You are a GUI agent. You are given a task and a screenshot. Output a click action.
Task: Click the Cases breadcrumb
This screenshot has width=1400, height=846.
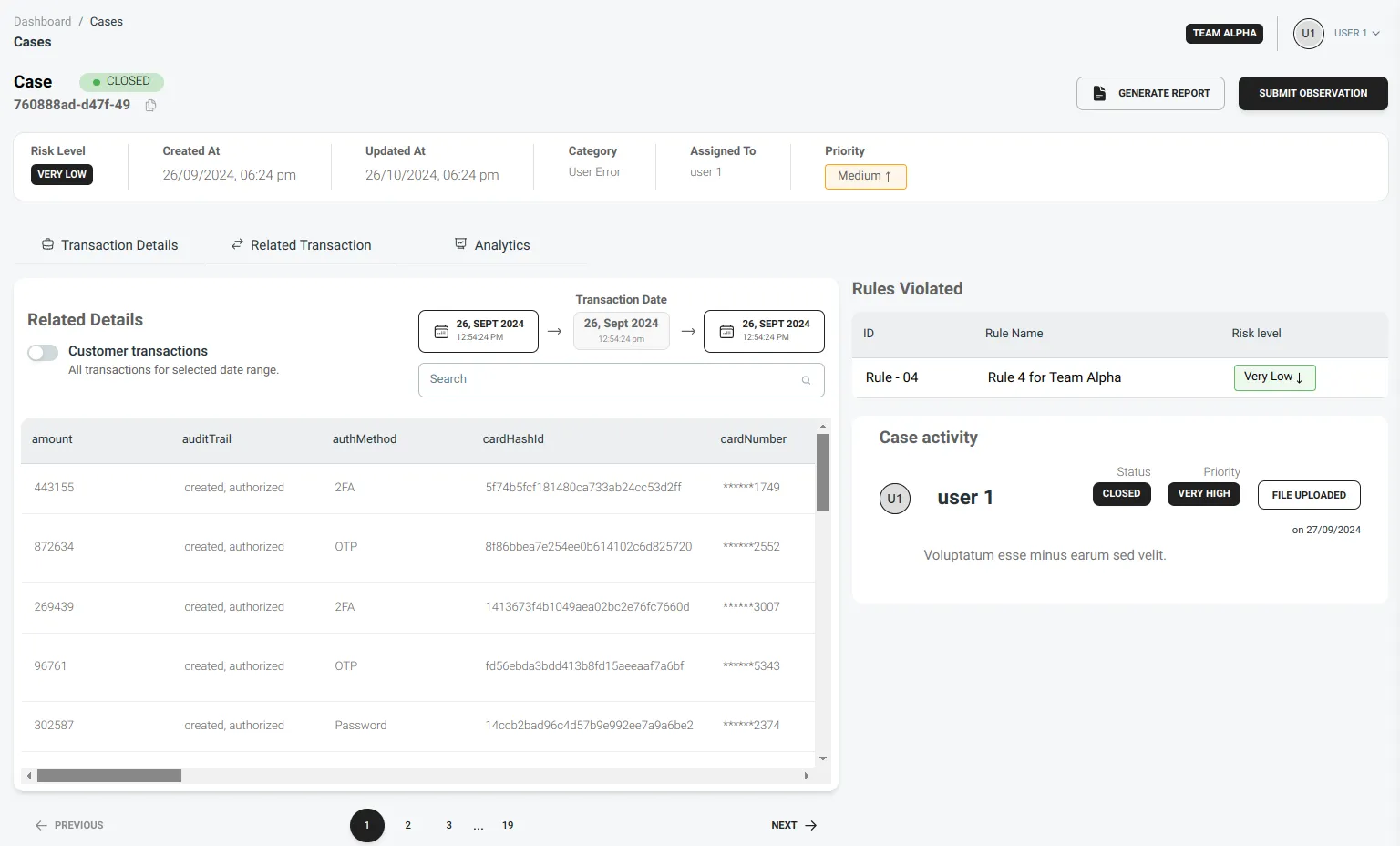pos(106,22)
